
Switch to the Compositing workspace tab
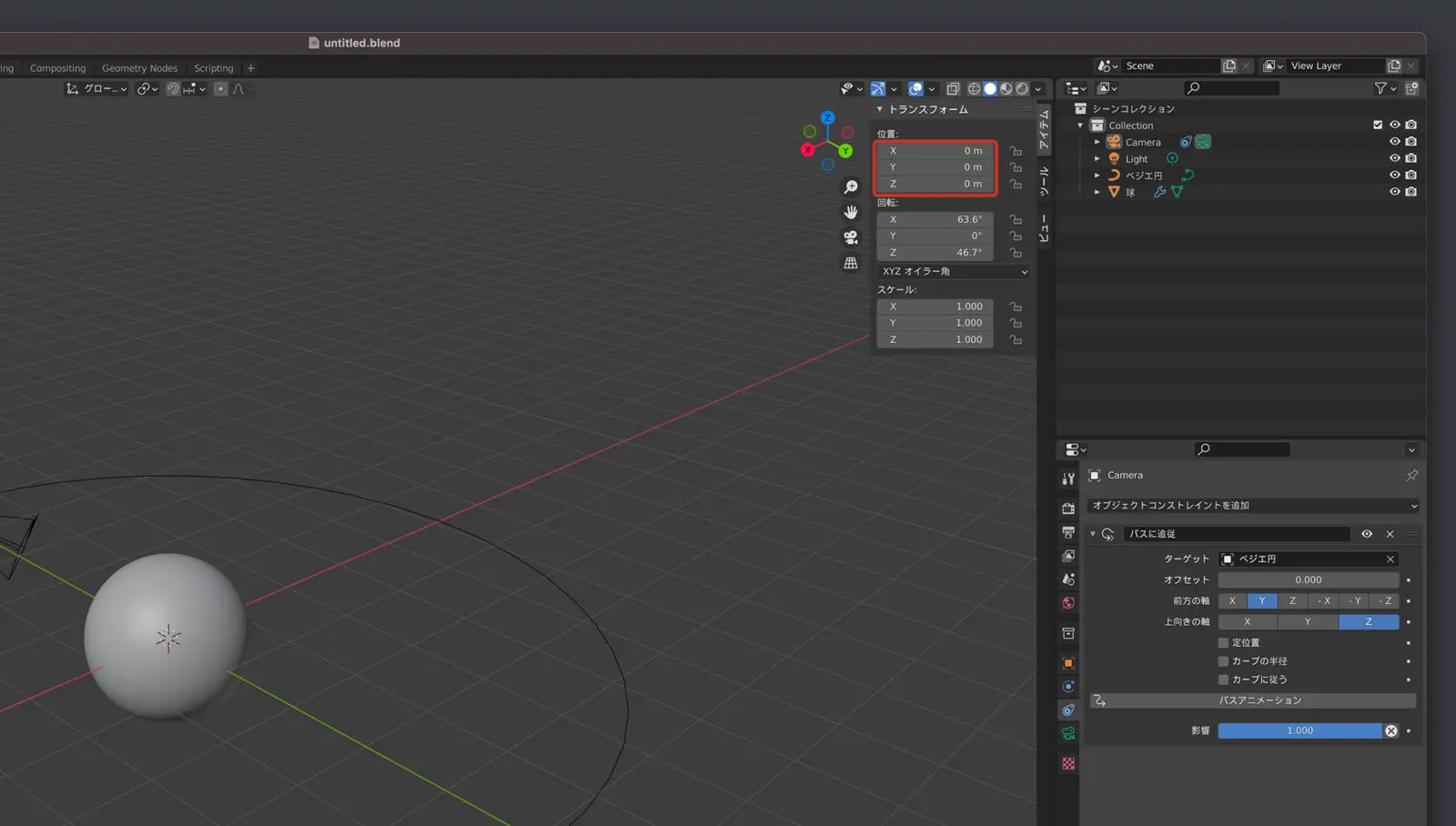[57, 68]
